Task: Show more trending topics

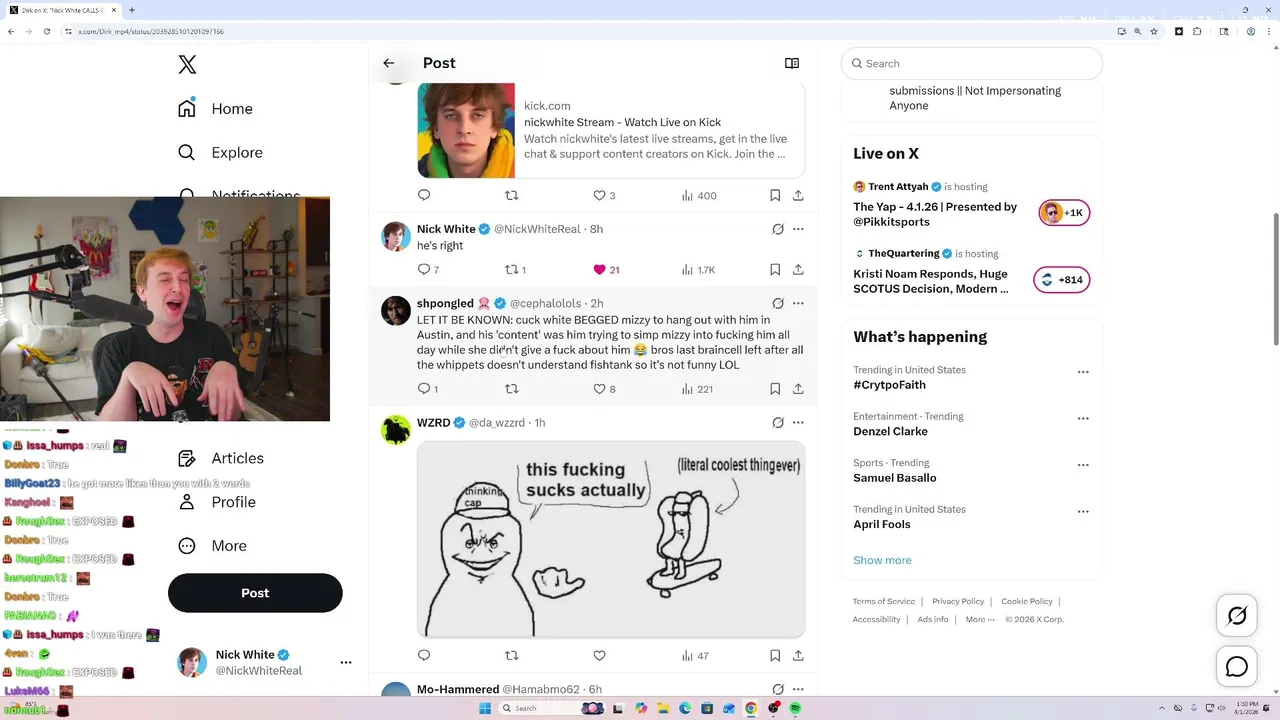Action: pos(882,560)
